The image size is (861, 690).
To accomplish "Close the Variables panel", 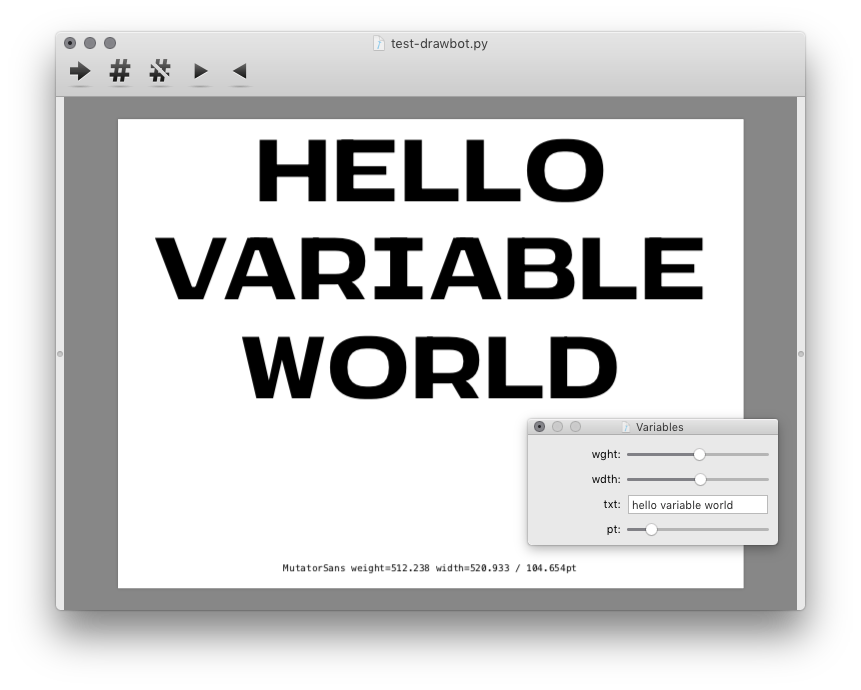I will [540, 427].
